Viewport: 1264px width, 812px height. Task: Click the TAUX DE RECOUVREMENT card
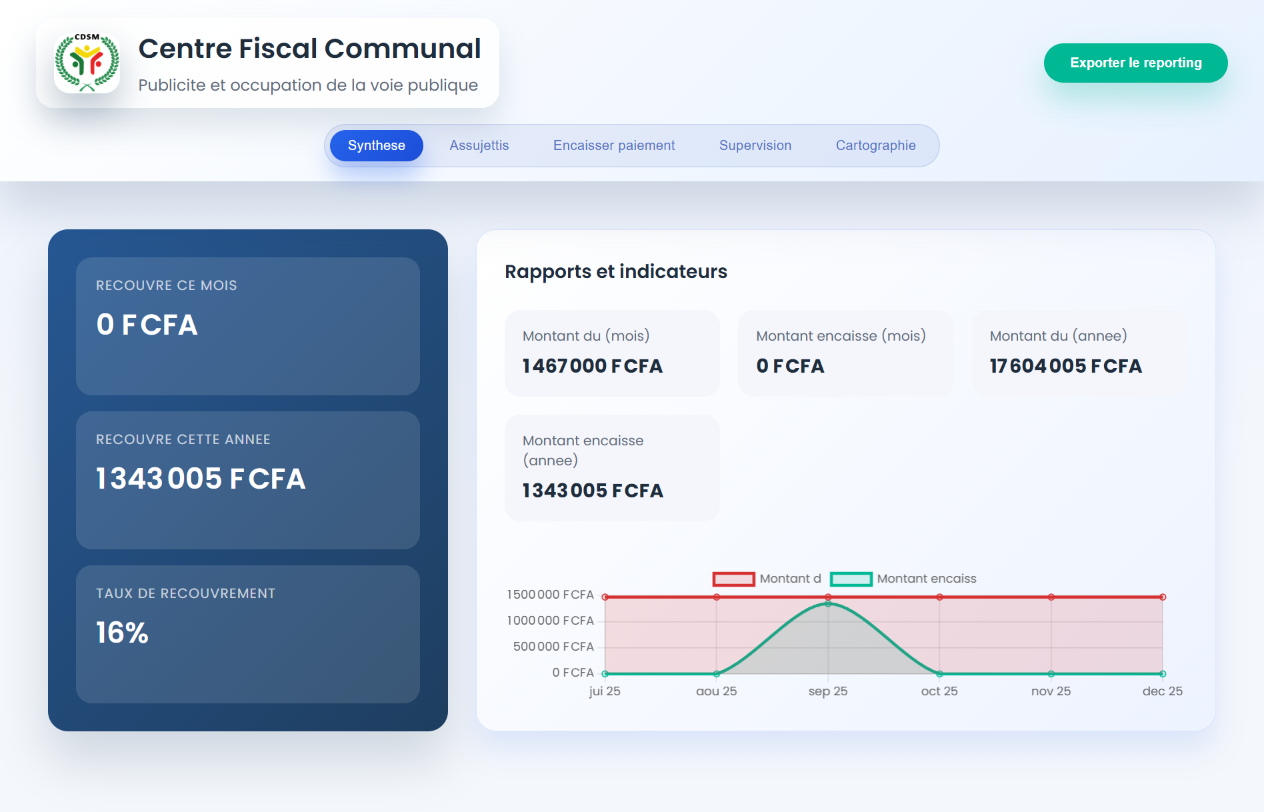coord(247,633)
